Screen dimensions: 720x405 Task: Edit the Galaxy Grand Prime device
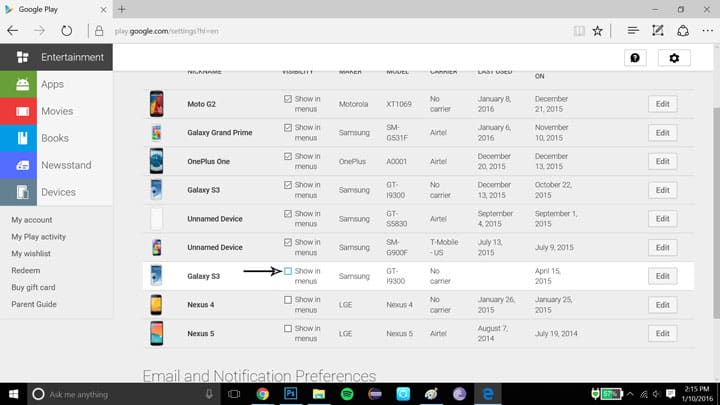[663, 133]
